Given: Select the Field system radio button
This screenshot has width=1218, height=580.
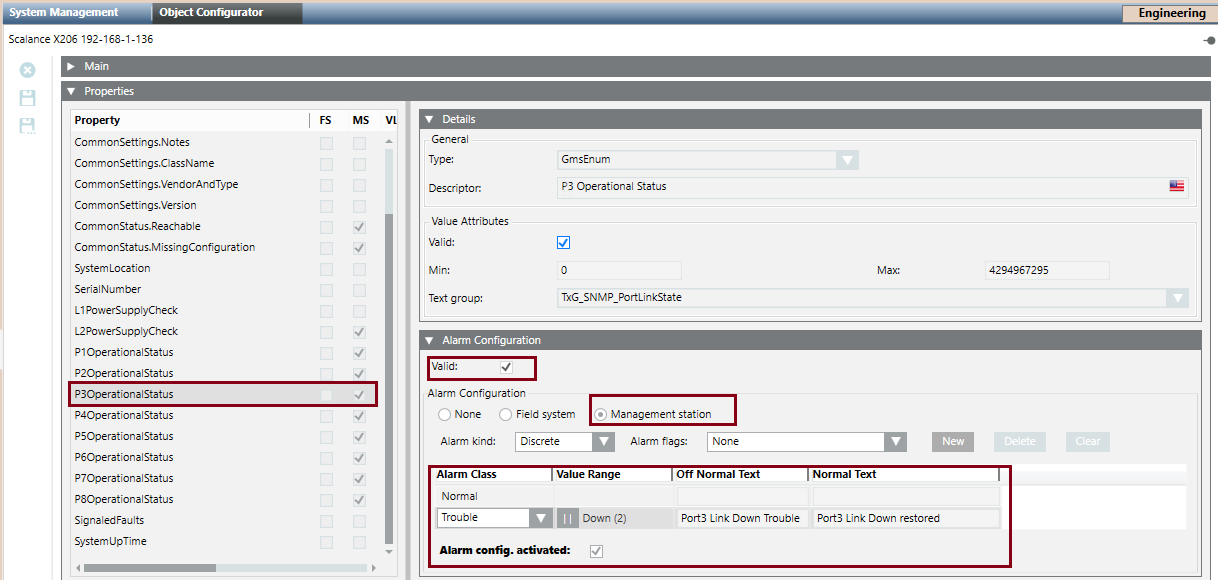Looking at the screenshot, I should click(x=506, y=414).
